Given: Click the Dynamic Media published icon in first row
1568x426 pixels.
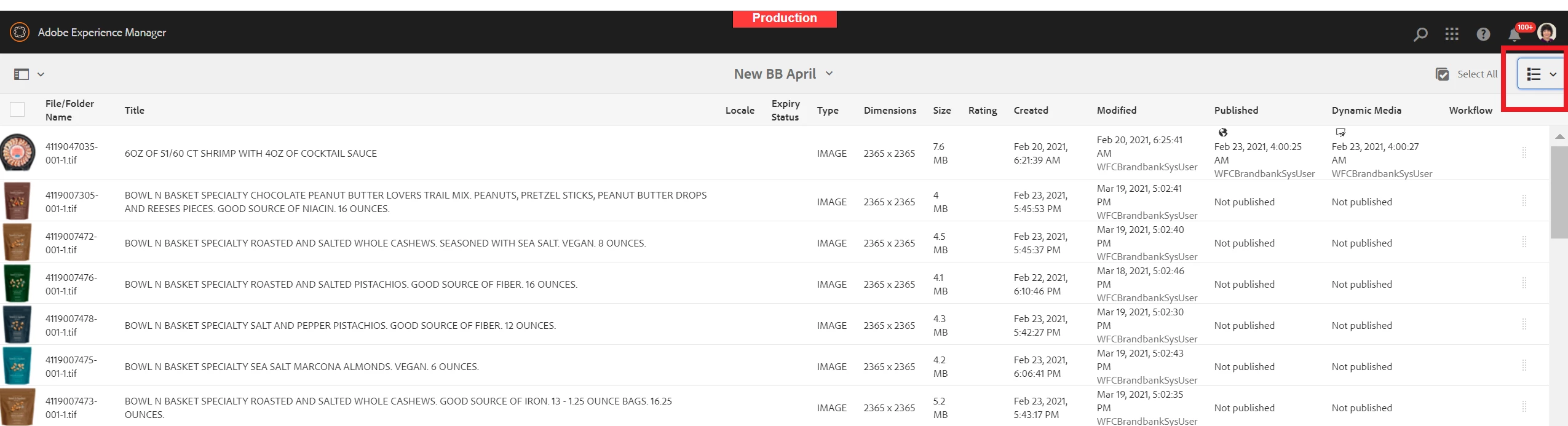Looking at the screenshot, I should (1340, 132).
